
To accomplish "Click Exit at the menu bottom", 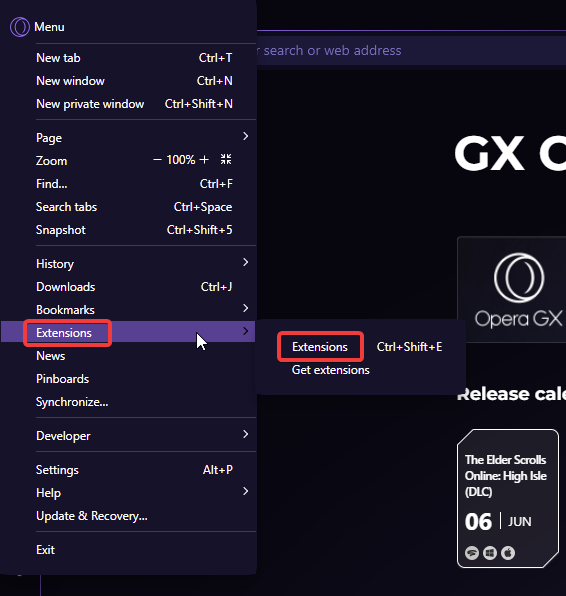I will click(x=128, y=550).
